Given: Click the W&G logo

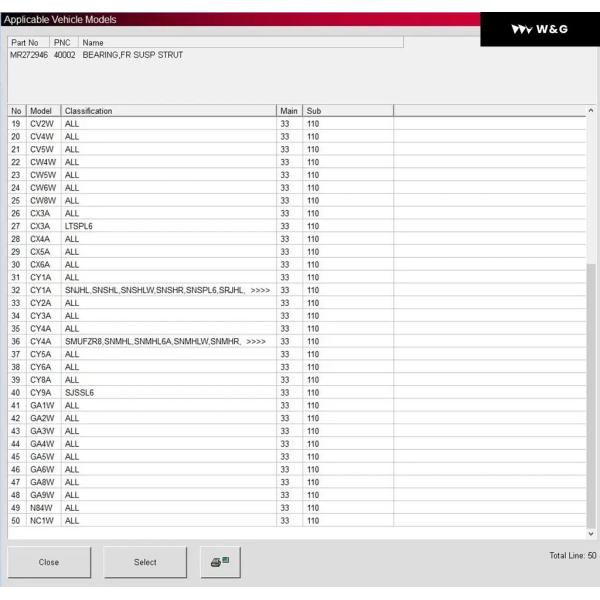Looking at the screenshot, I should coord(539,29).
